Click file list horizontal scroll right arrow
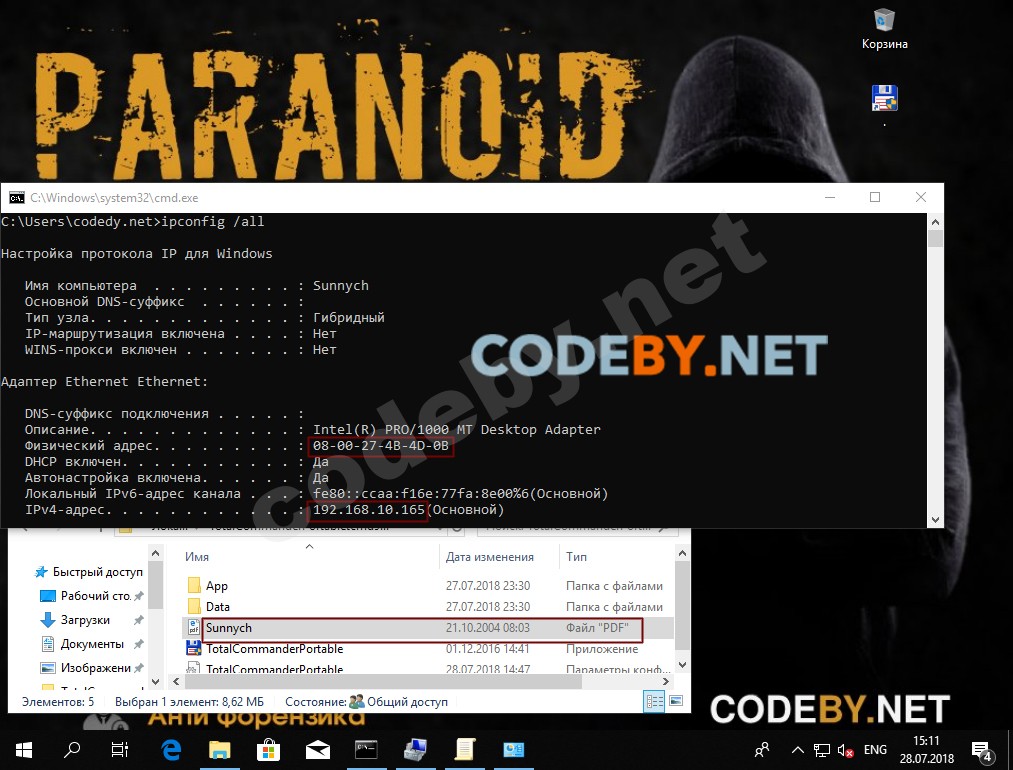1013x770 pixels. 666,682
